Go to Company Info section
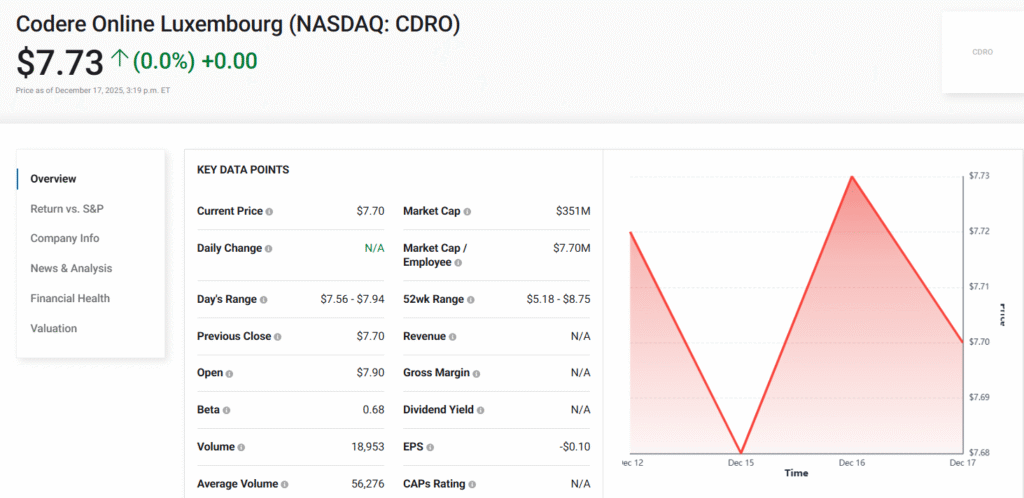The image size is (1024, 498). 65,239
